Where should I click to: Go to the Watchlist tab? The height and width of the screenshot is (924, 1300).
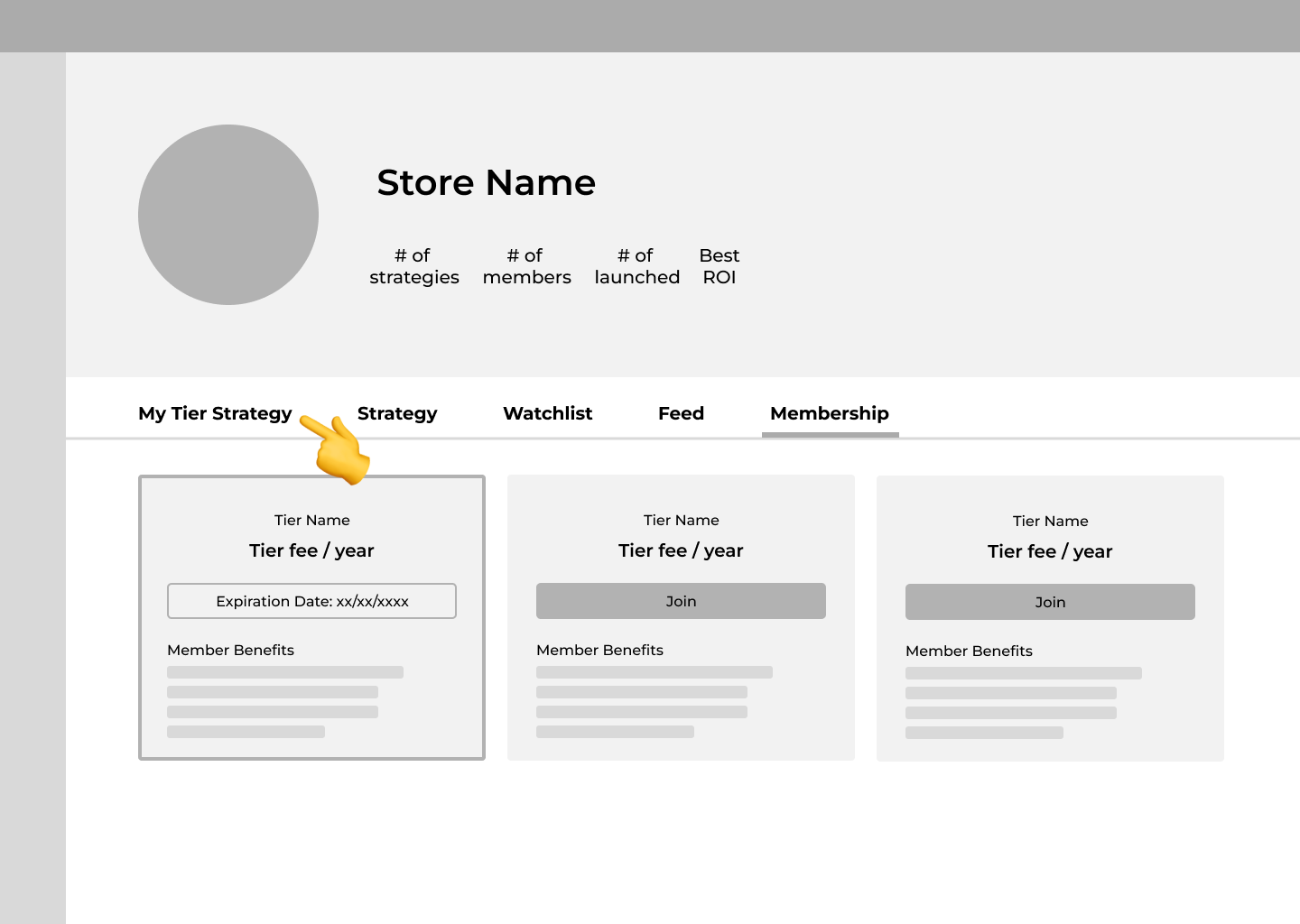[547, 413]
